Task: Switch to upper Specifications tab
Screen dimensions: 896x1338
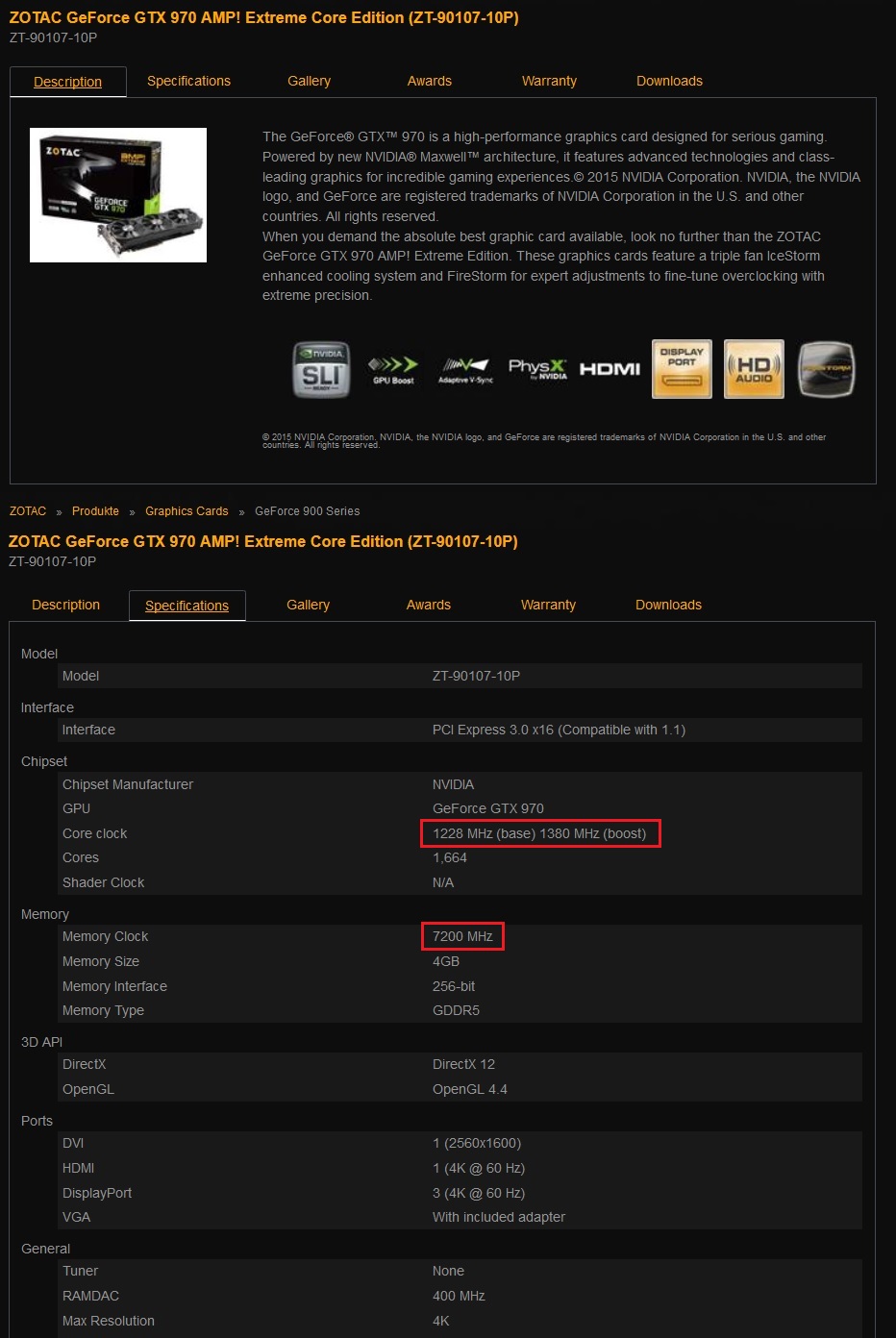Action: pos(188,81)
